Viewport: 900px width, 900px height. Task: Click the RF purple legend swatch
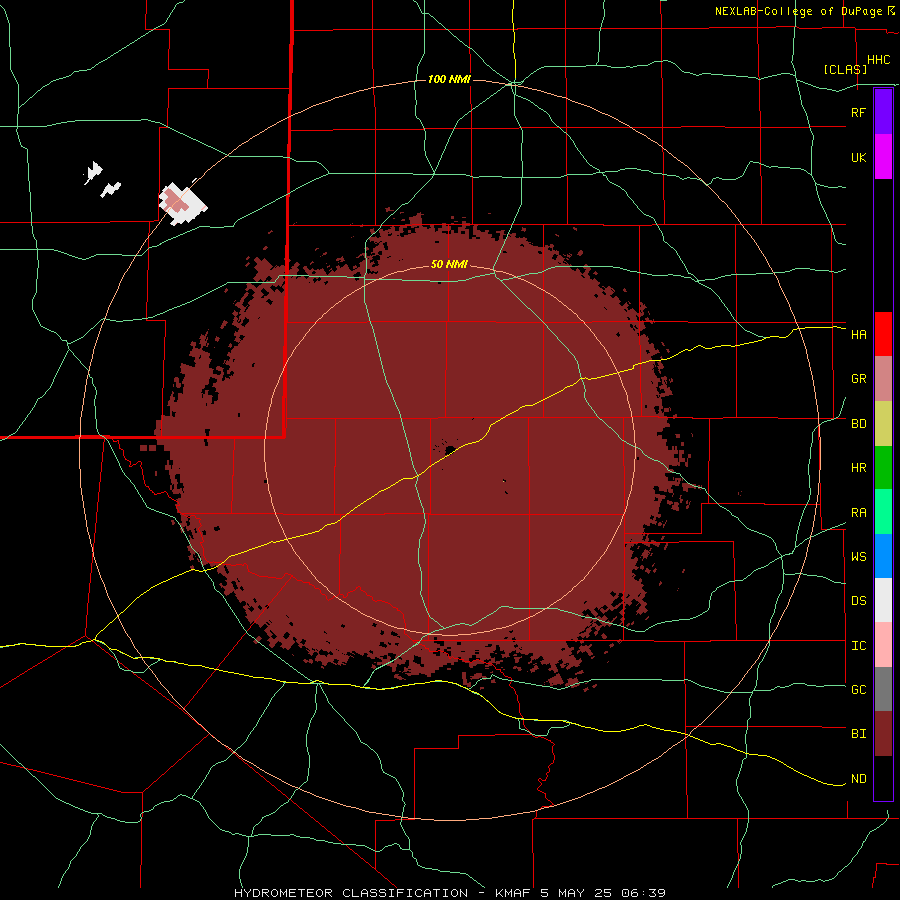tap(883, 112)
